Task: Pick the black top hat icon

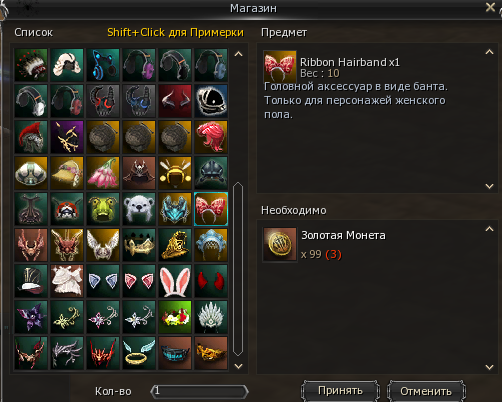Action: point(31,281)
